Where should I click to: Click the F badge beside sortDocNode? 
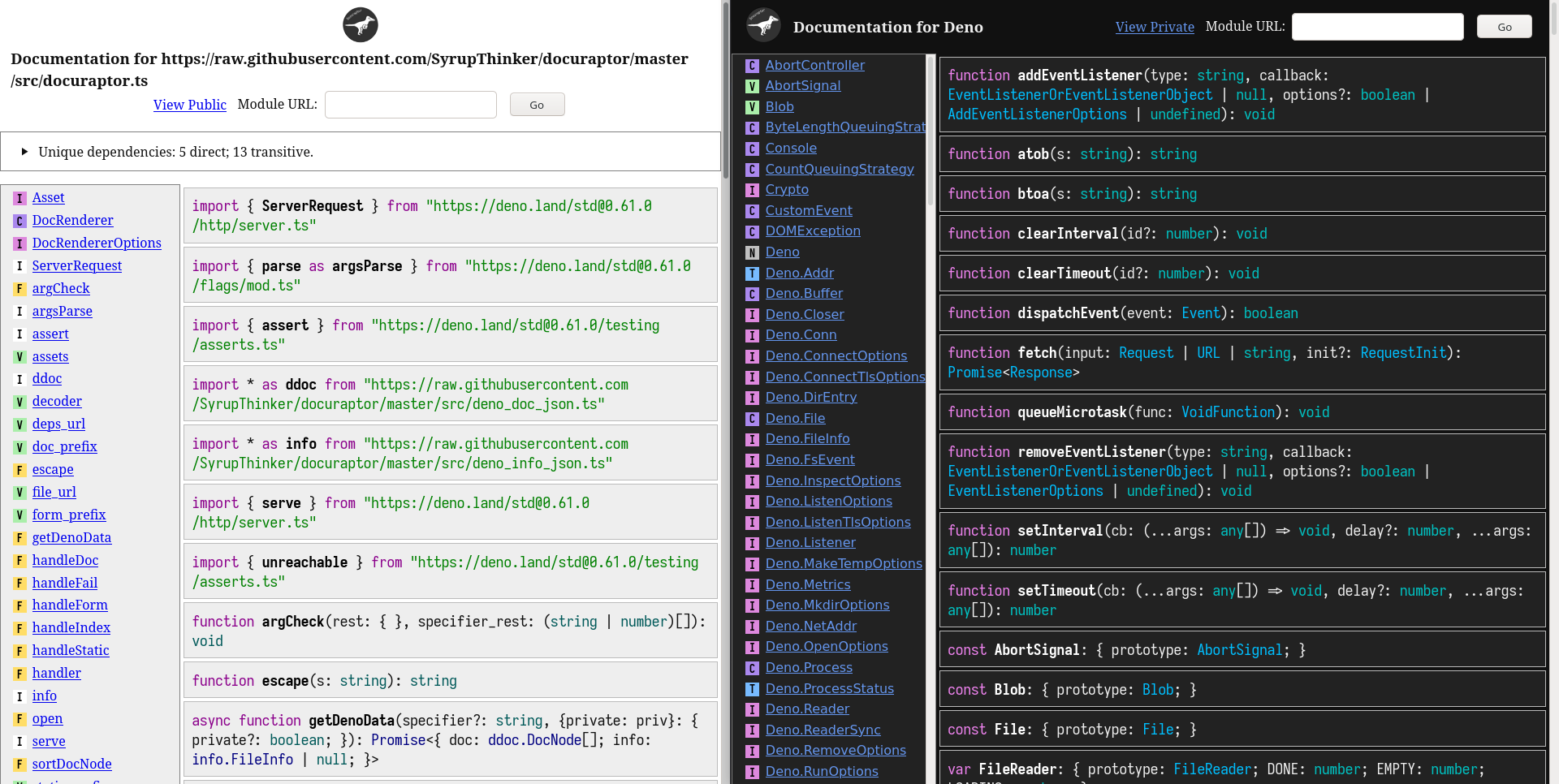[19, 765]
